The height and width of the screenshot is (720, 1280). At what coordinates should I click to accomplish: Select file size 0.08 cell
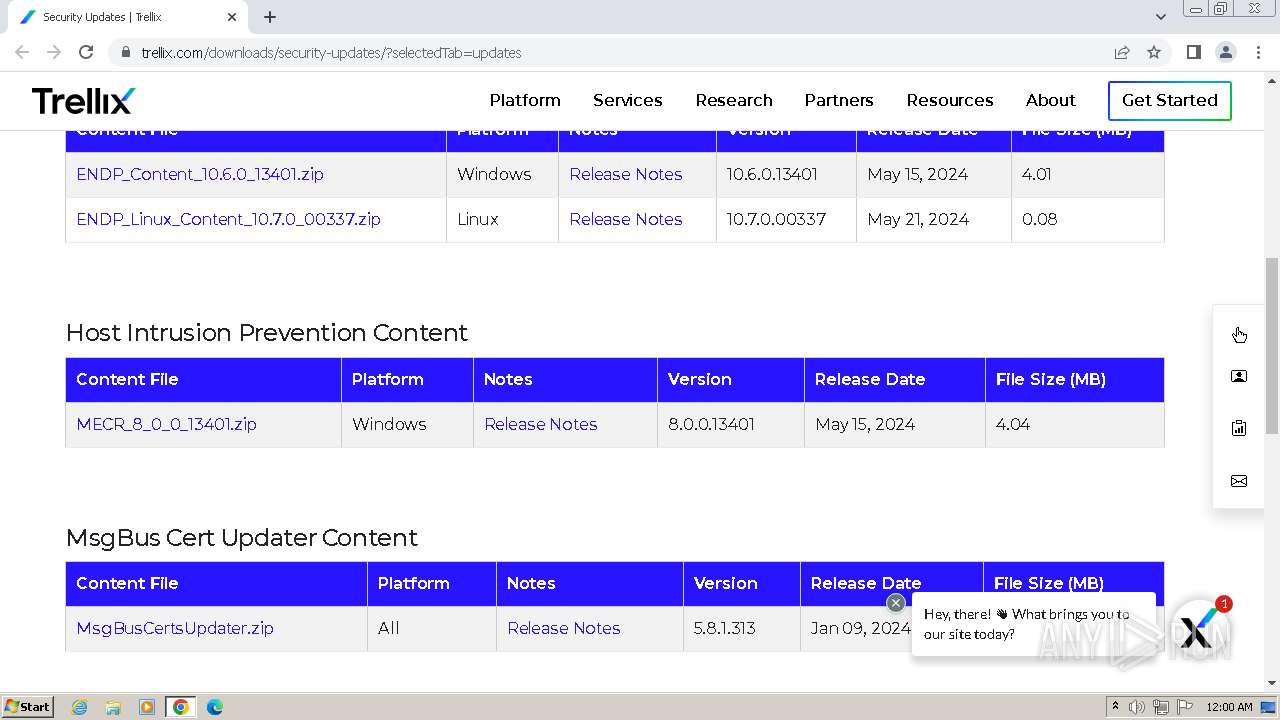(x=1088, y=219)
